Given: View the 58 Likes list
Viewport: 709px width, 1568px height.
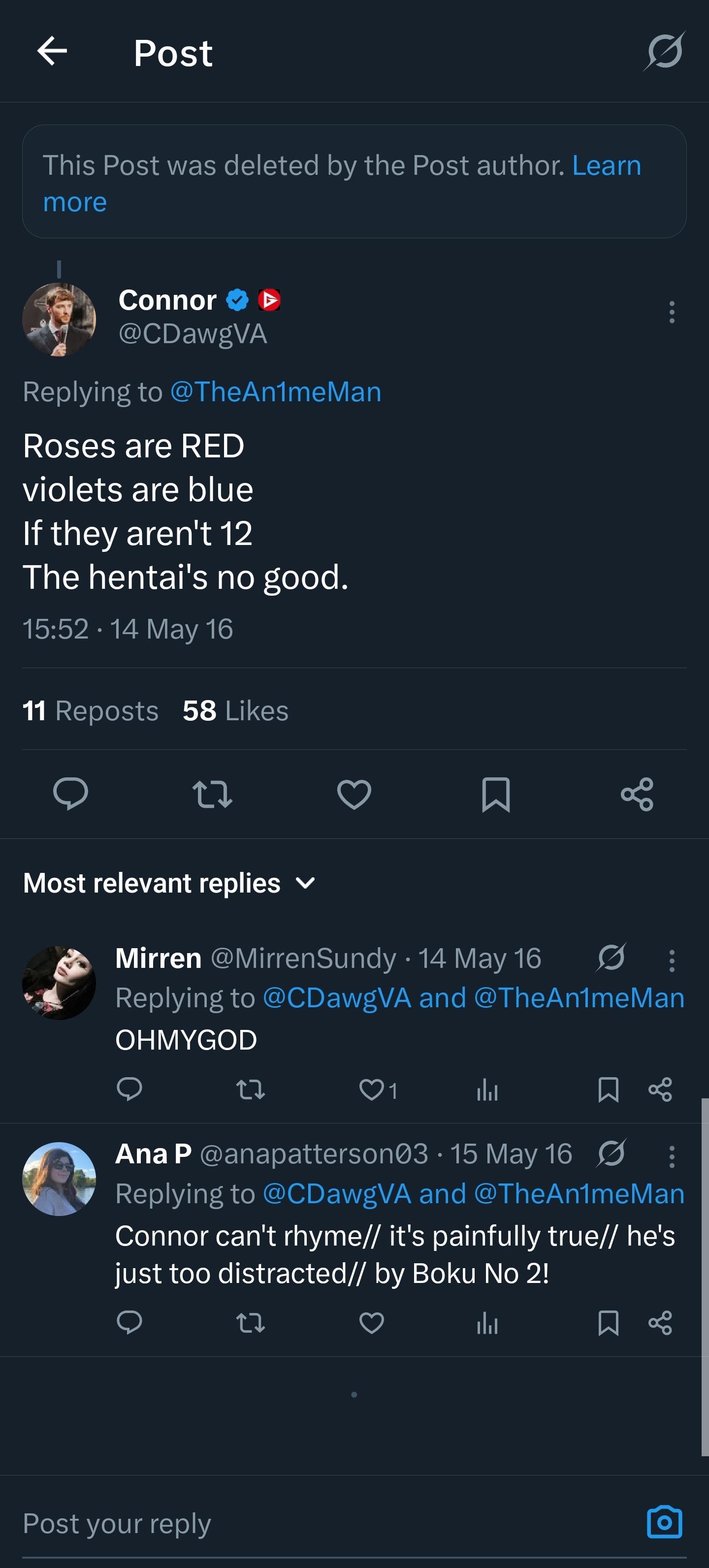Looking at the screenshot, I should 235,710.
